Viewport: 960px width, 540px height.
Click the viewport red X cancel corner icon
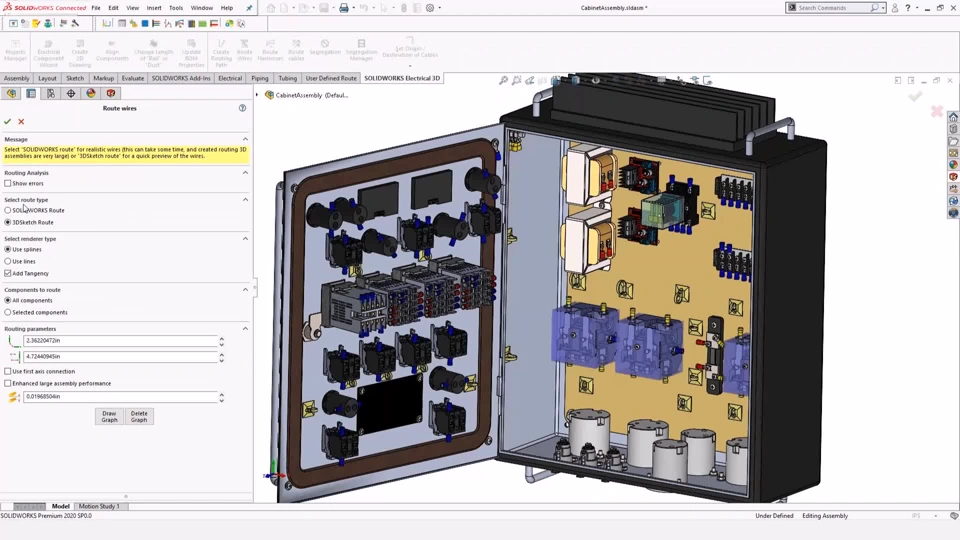click(x=937, y=111)
